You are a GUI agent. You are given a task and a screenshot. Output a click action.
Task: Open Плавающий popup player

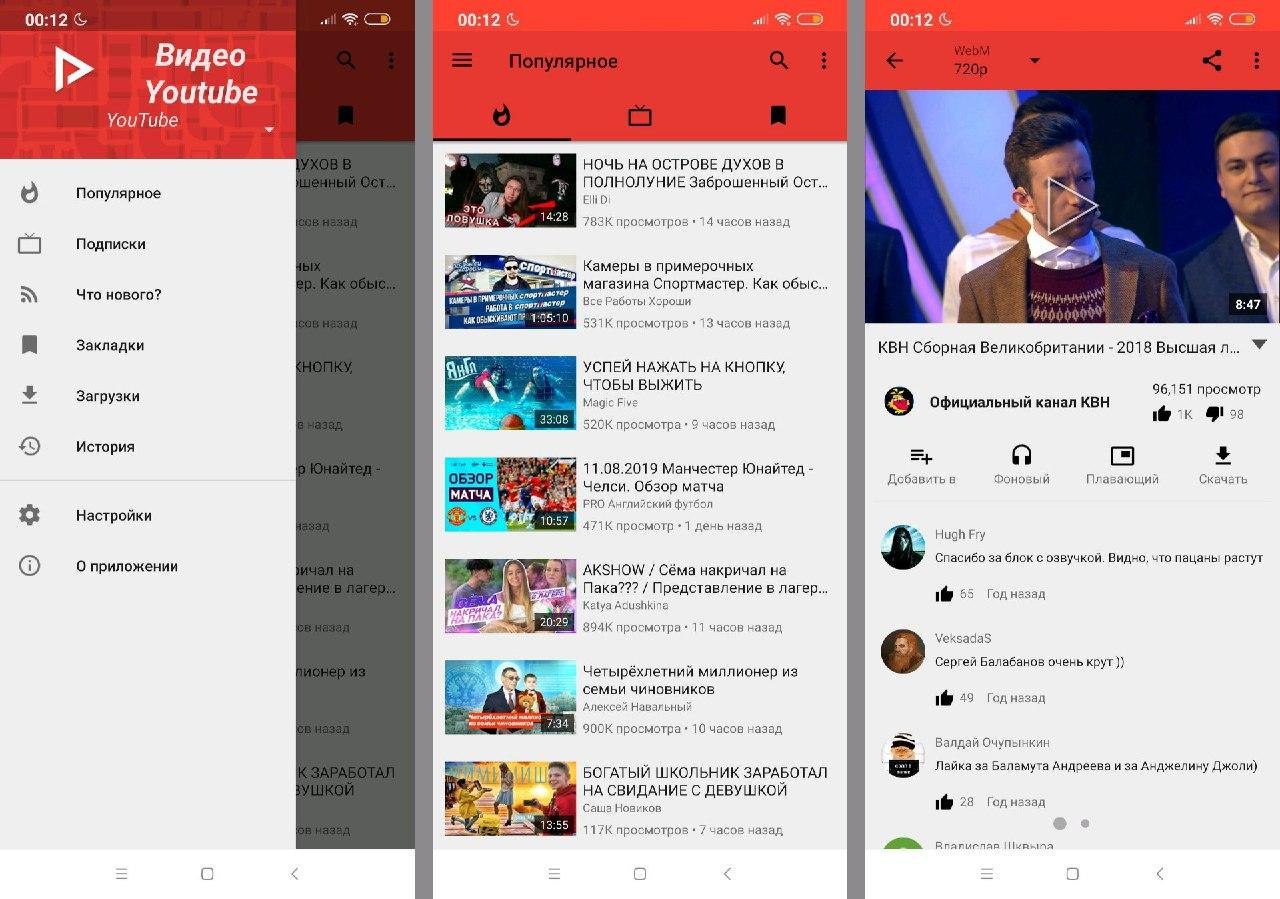pos(1122,466)
